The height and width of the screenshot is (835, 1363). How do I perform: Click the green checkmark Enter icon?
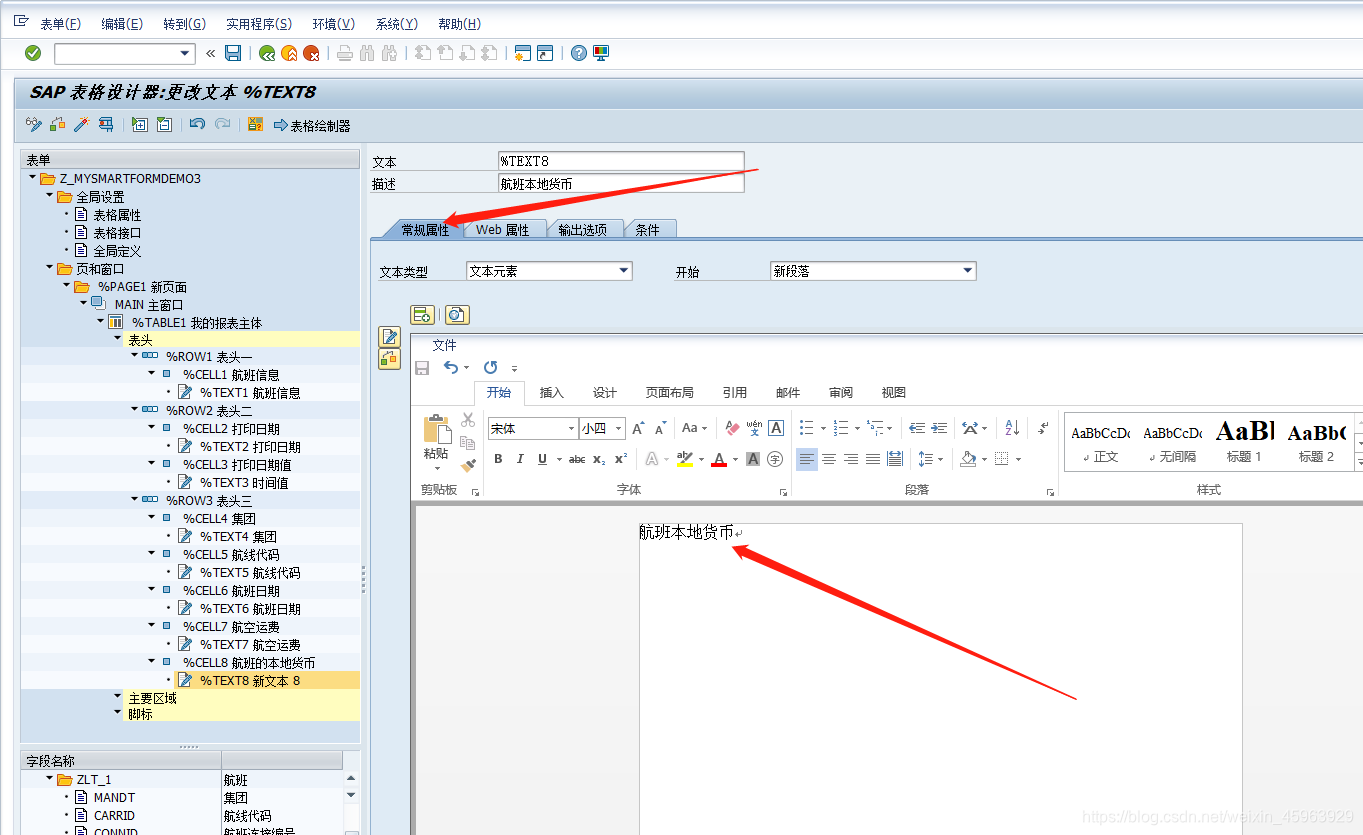click(33, 53)
